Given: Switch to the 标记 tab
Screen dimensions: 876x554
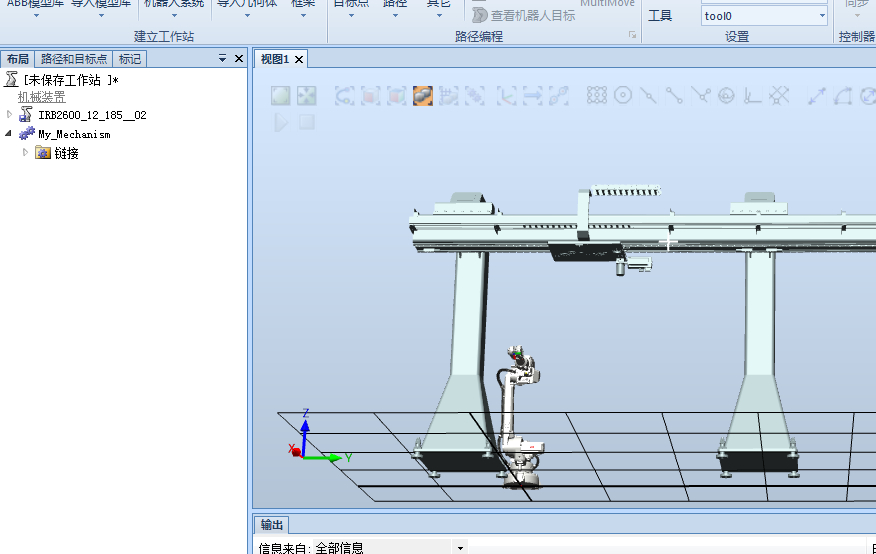Looking at the screenshot, I should click(130, 59).
